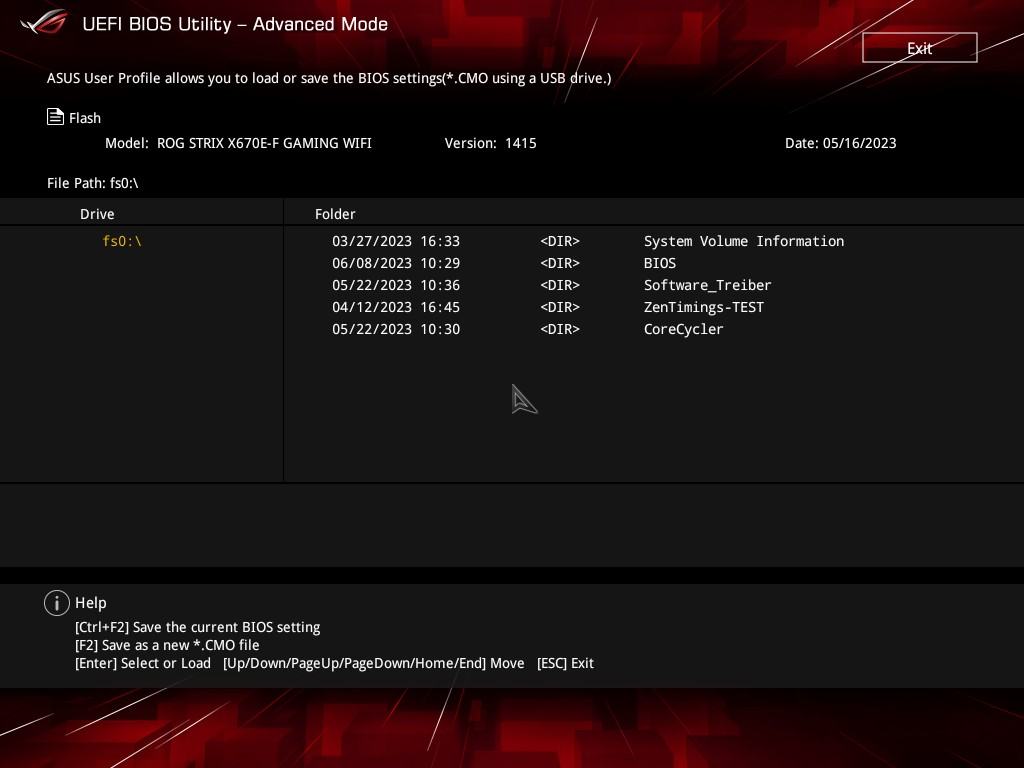Click the Ctrl+F2 save setting hint

[197, 627]
